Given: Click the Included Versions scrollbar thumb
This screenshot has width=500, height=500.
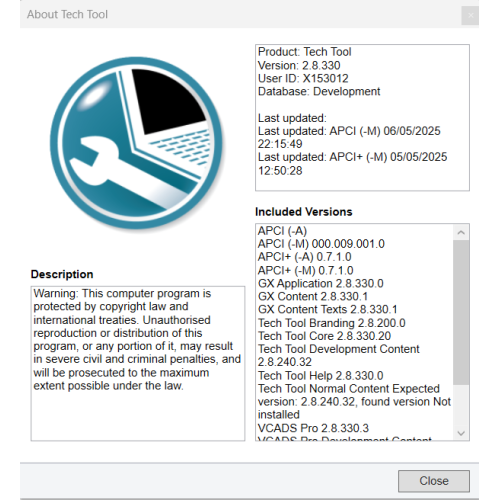Looking at the screenshot, I should tap(461, 312).
